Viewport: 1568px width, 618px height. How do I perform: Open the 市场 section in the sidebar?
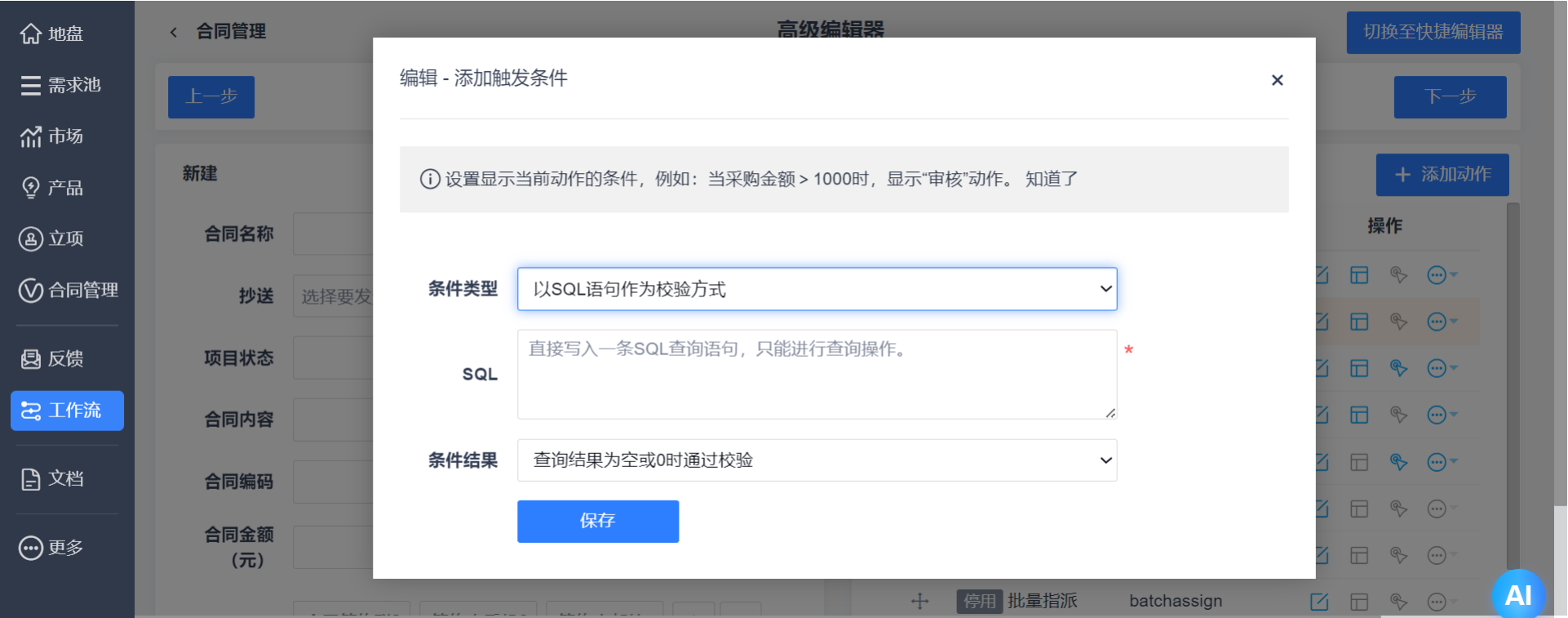coord(52,136)
